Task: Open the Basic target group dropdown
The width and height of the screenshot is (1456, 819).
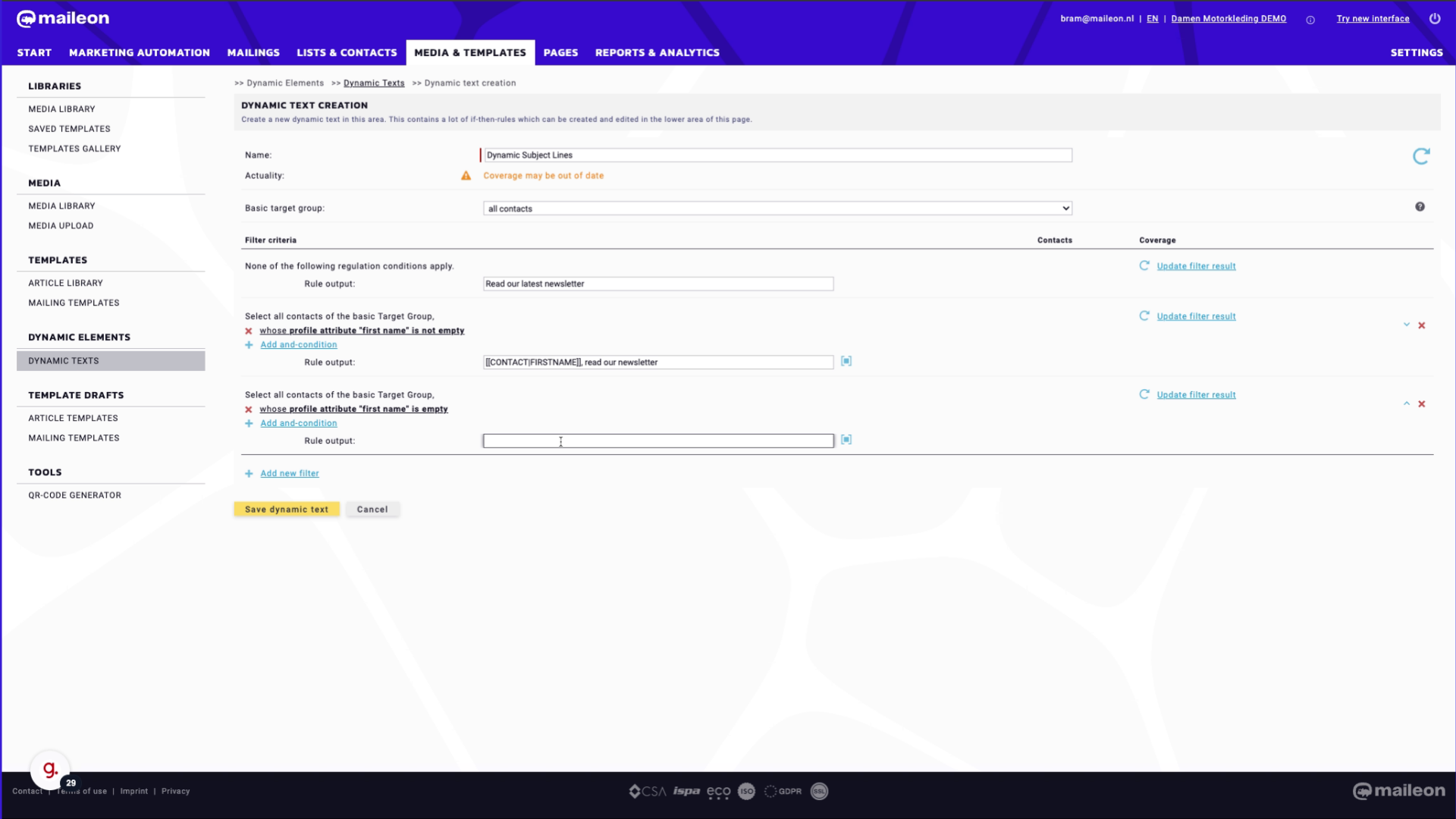Action: (777, 209)
